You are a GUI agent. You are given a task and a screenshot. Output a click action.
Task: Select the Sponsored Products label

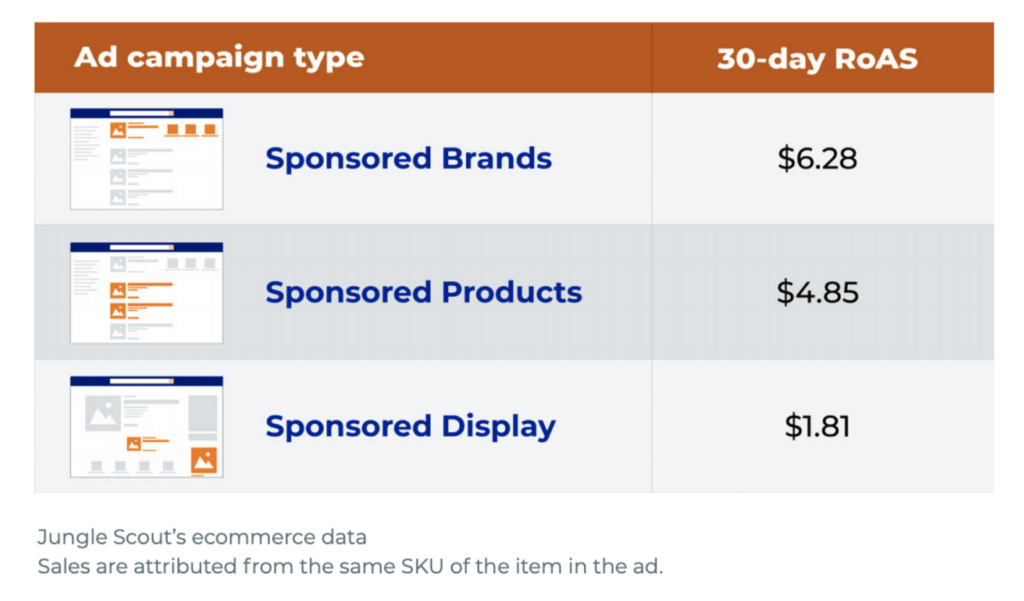click(x=423, y=293)
